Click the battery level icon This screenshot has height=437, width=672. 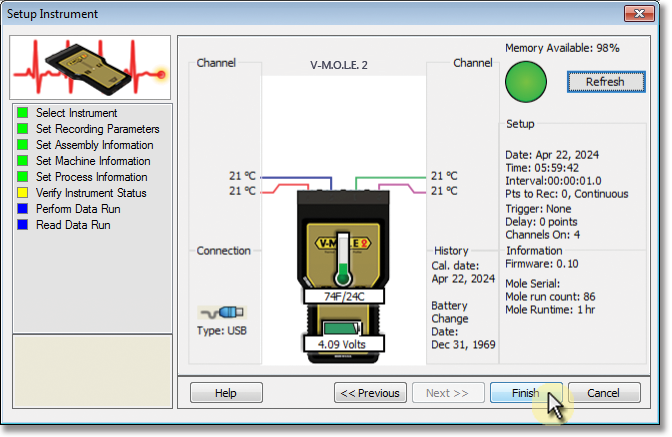342,328
